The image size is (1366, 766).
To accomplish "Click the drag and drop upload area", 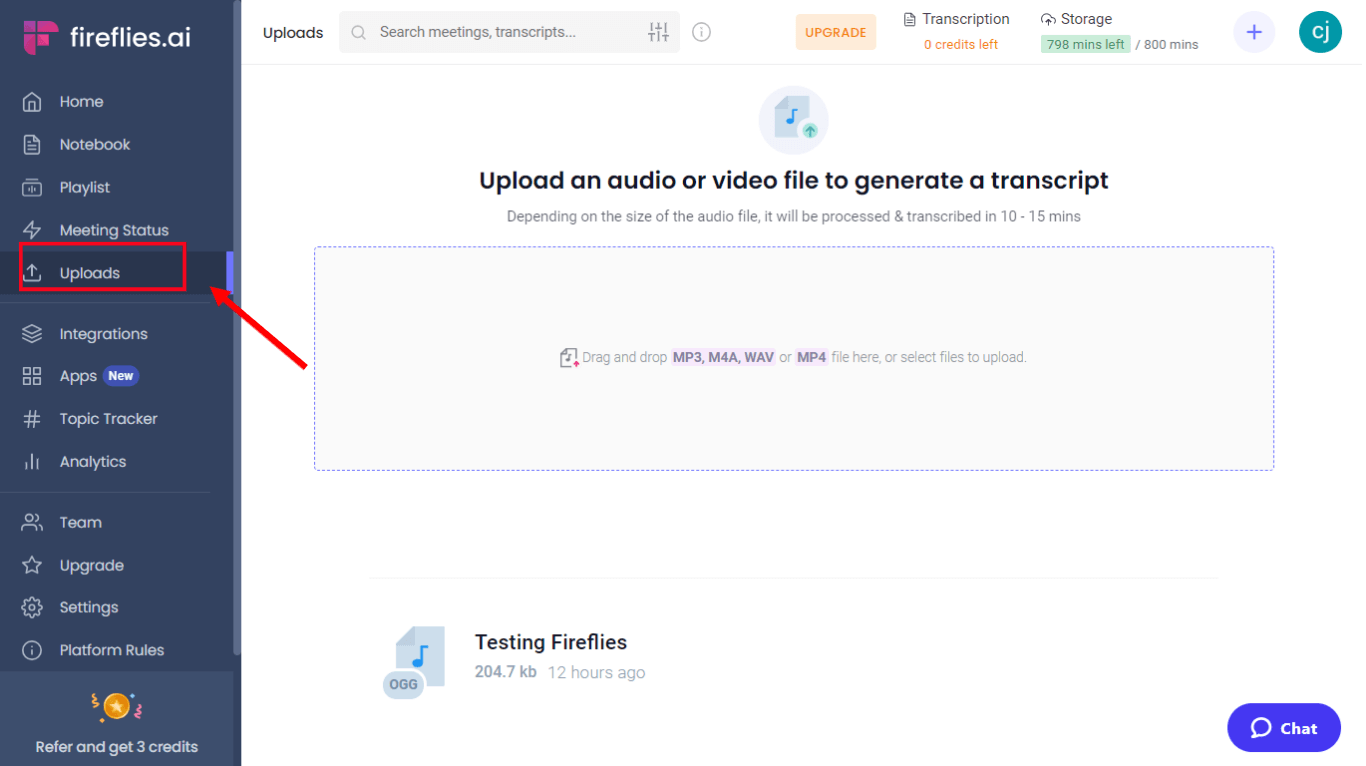I will coord(794,358).
